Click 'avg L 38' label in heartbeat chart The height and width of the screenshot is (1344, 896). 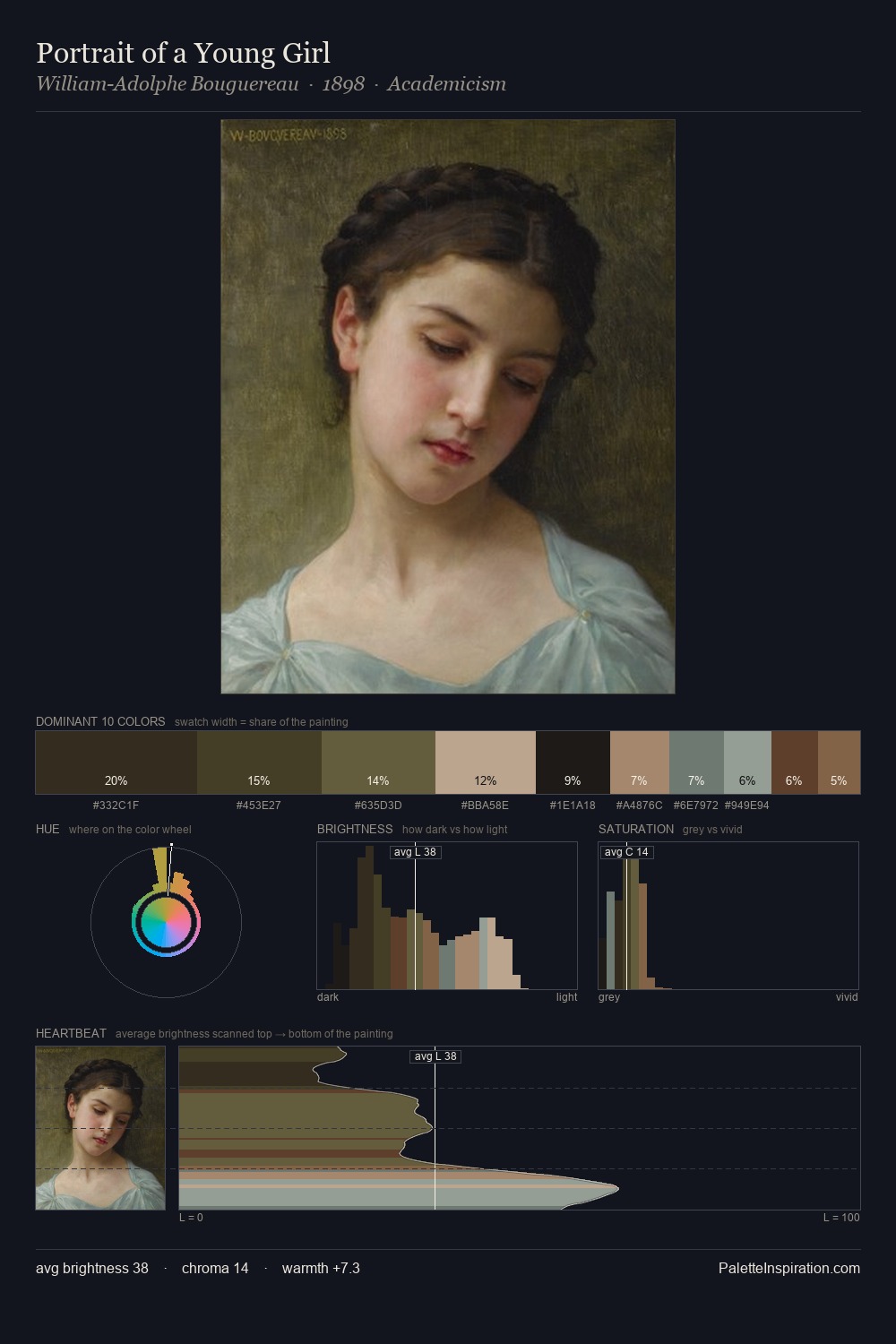tap(435, 1056)
